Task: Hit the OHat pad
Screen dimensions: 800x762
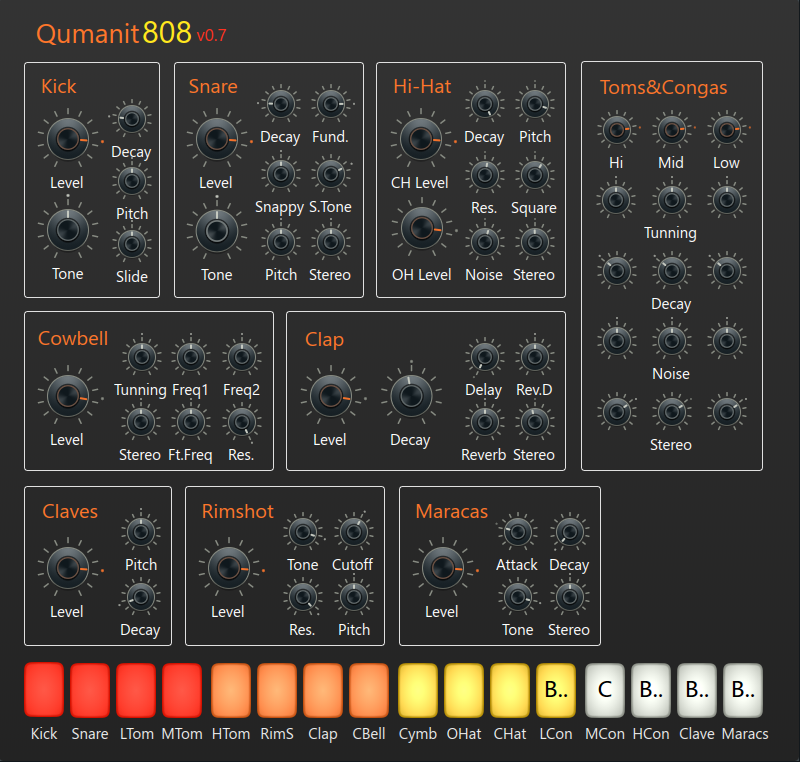Action: pyautogui.click(x=464, y=690)
